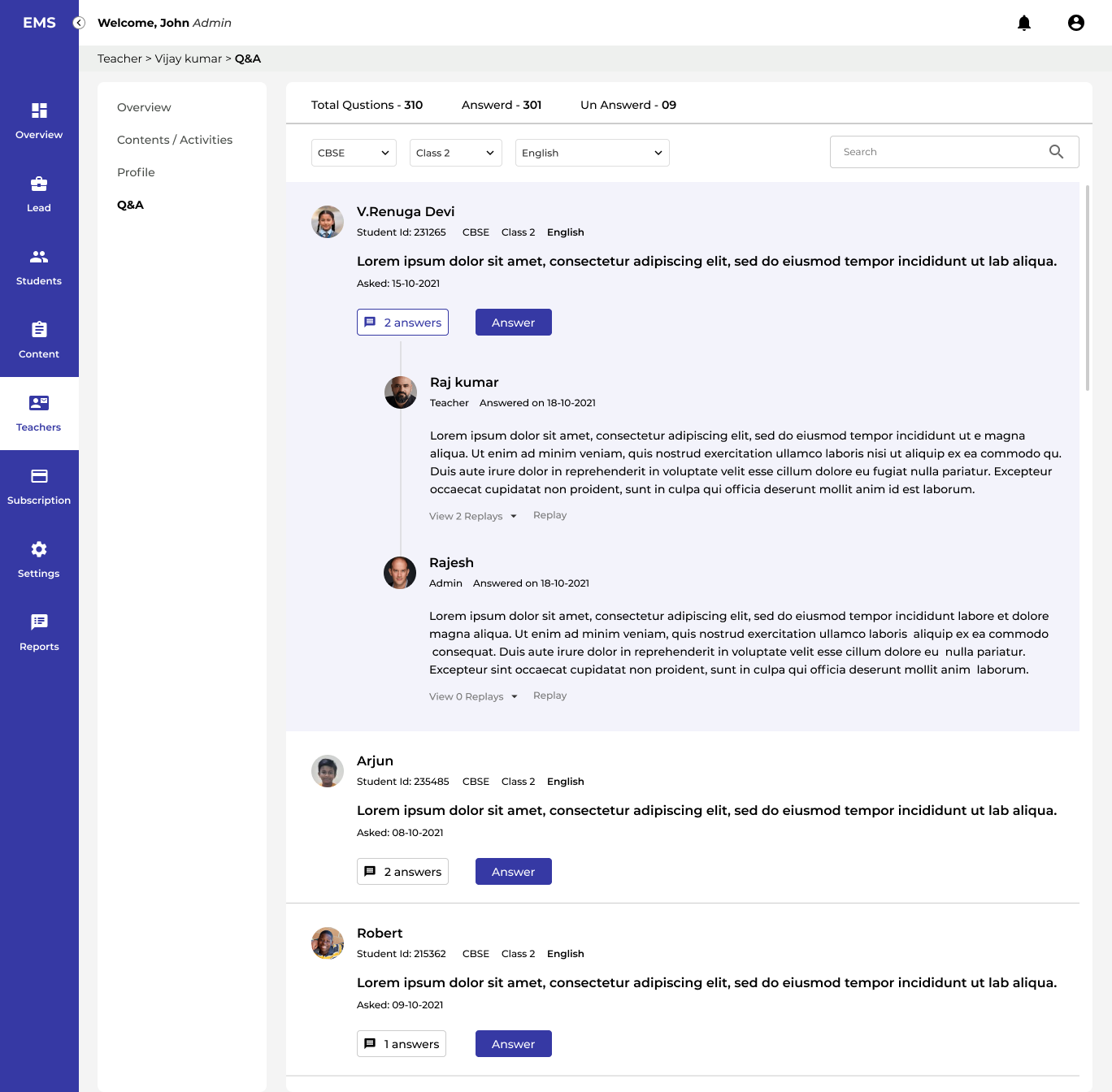
Task: Click the Students people icon
Action: coord(39,257)
